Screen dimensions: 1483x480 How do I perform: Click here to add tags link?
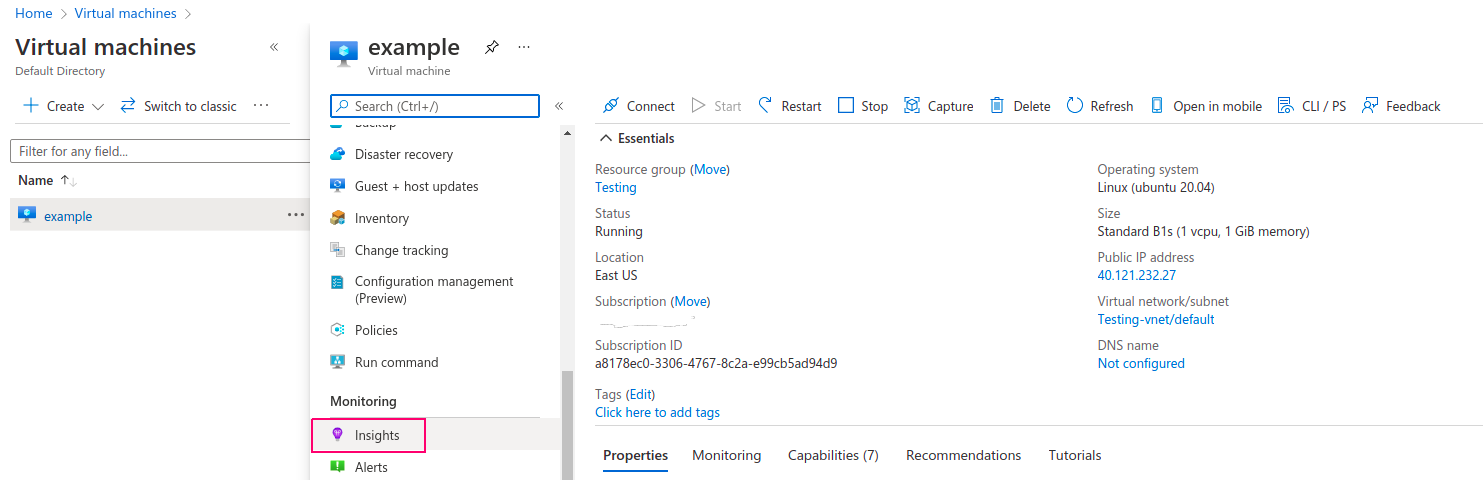pyautogui.click(x=657, y=412)
